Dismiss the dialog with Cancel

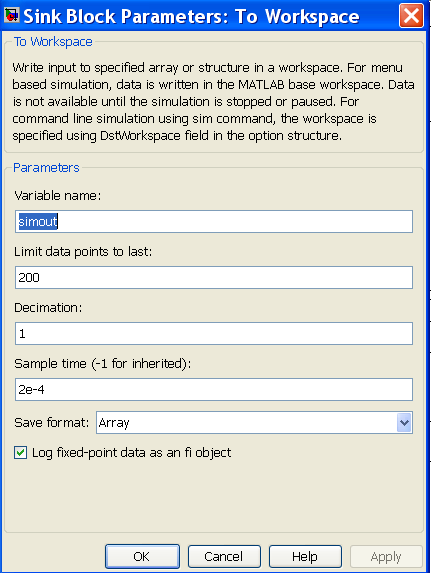click(224, 557)
